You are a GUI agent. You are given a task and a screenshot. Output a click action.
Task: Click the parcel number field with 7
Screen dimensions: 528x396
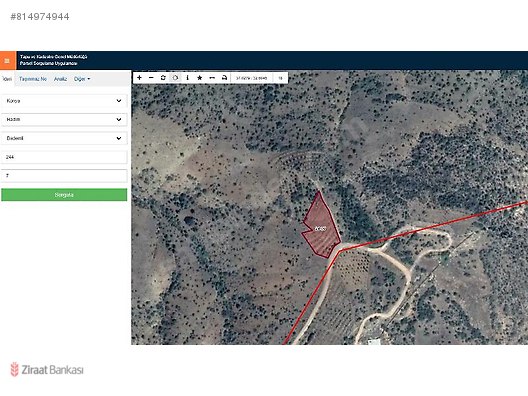(64, 176)
